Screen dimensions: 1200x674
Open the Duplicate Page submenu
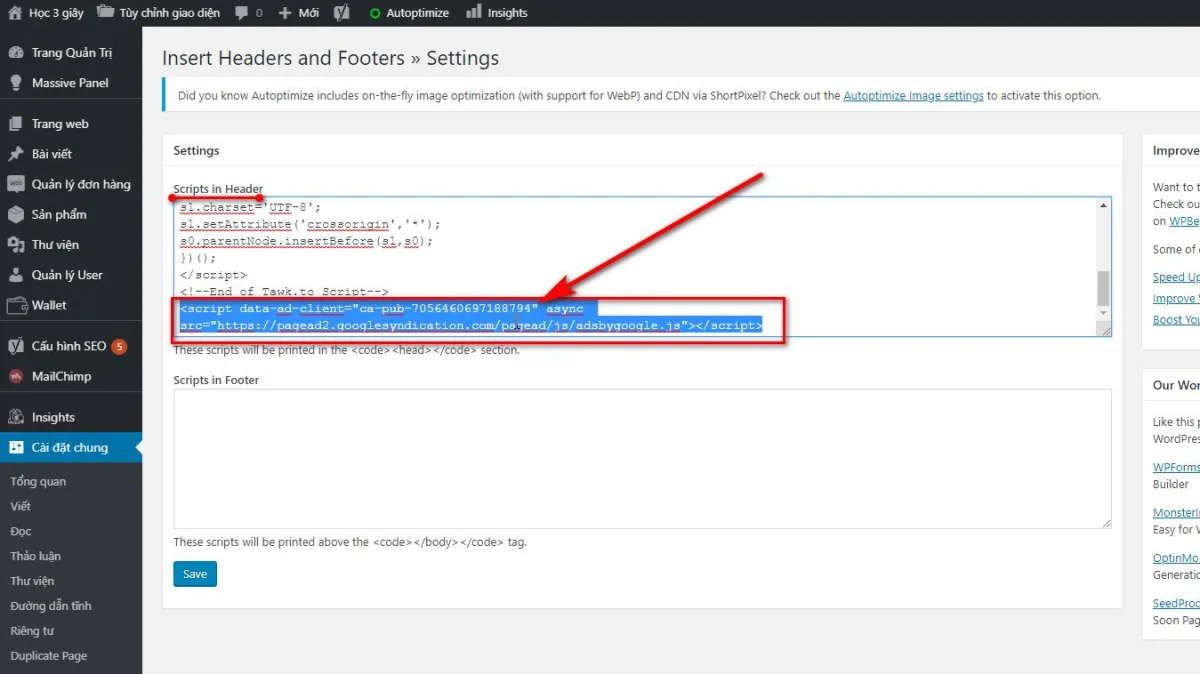[x=49, y=656]
